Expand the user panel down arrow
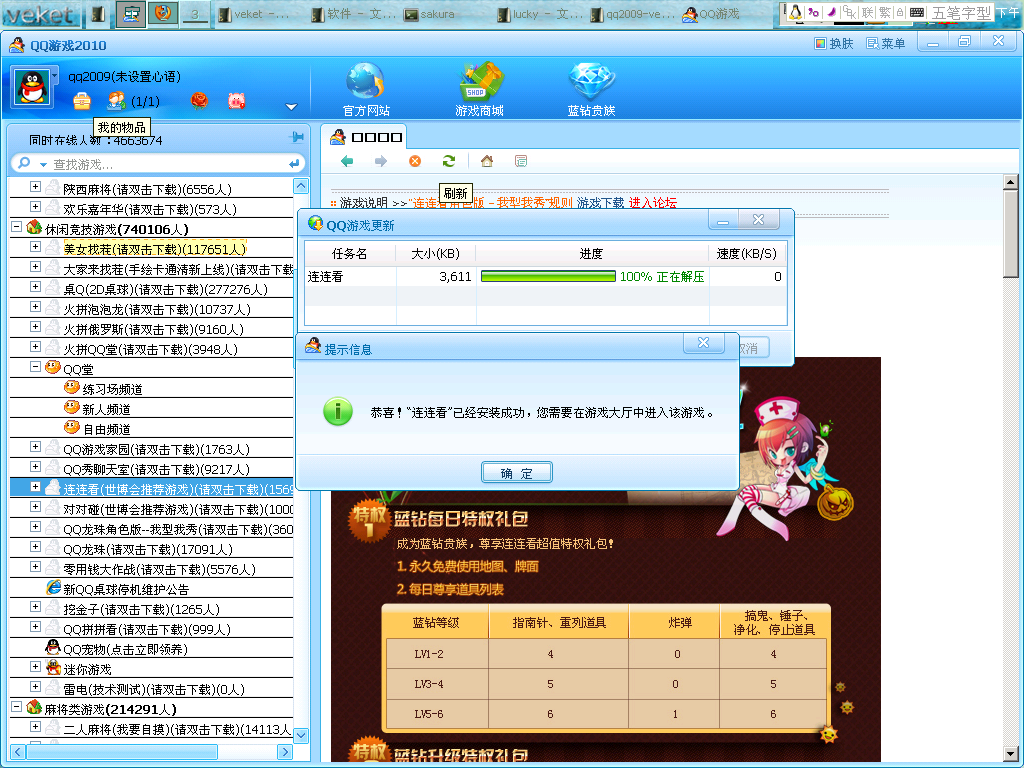The image size is (1024, 768). point(291,106)
